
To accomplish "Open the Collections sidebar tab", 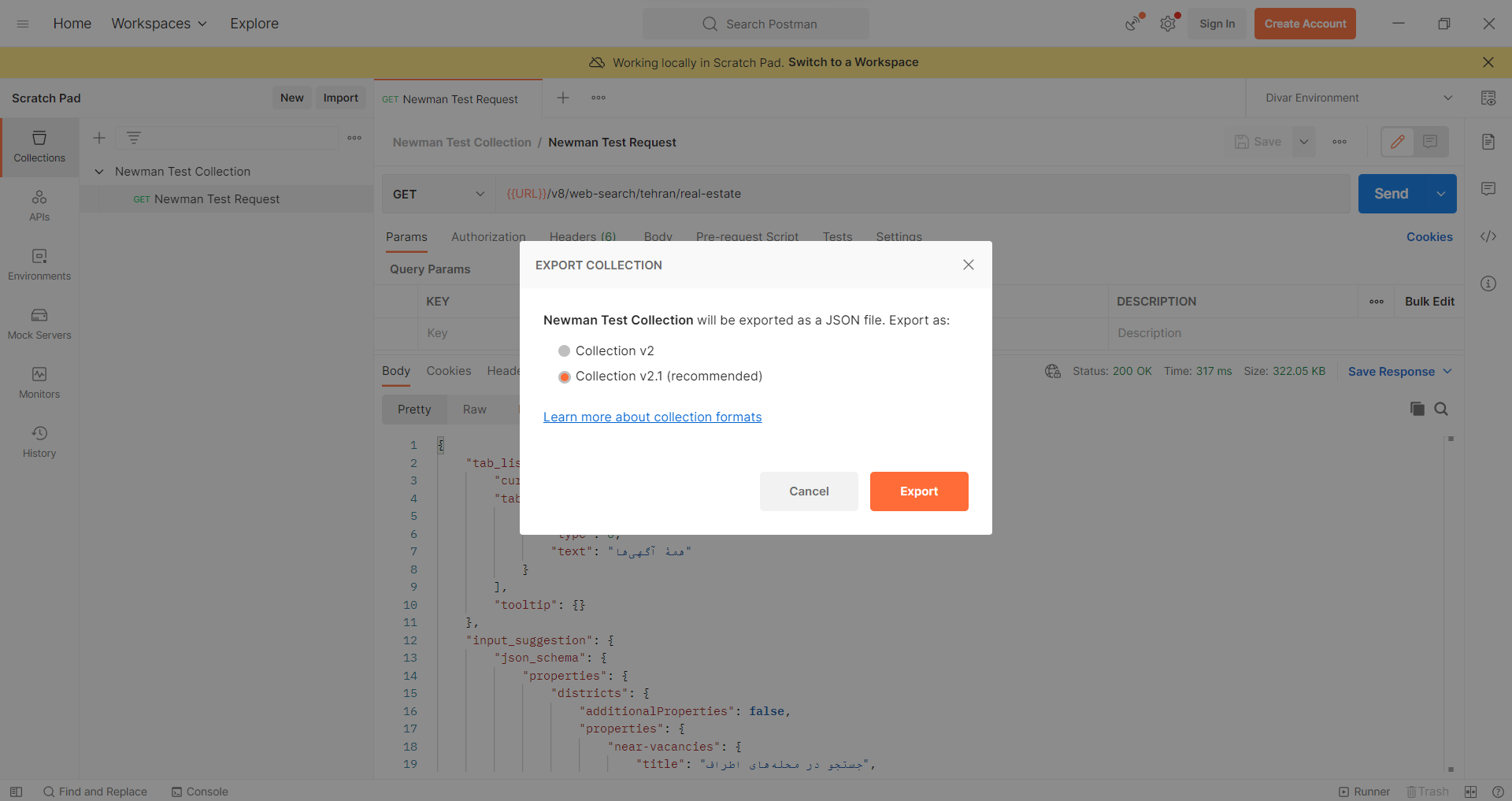I will pyautogui.click(x=39, y=147).
